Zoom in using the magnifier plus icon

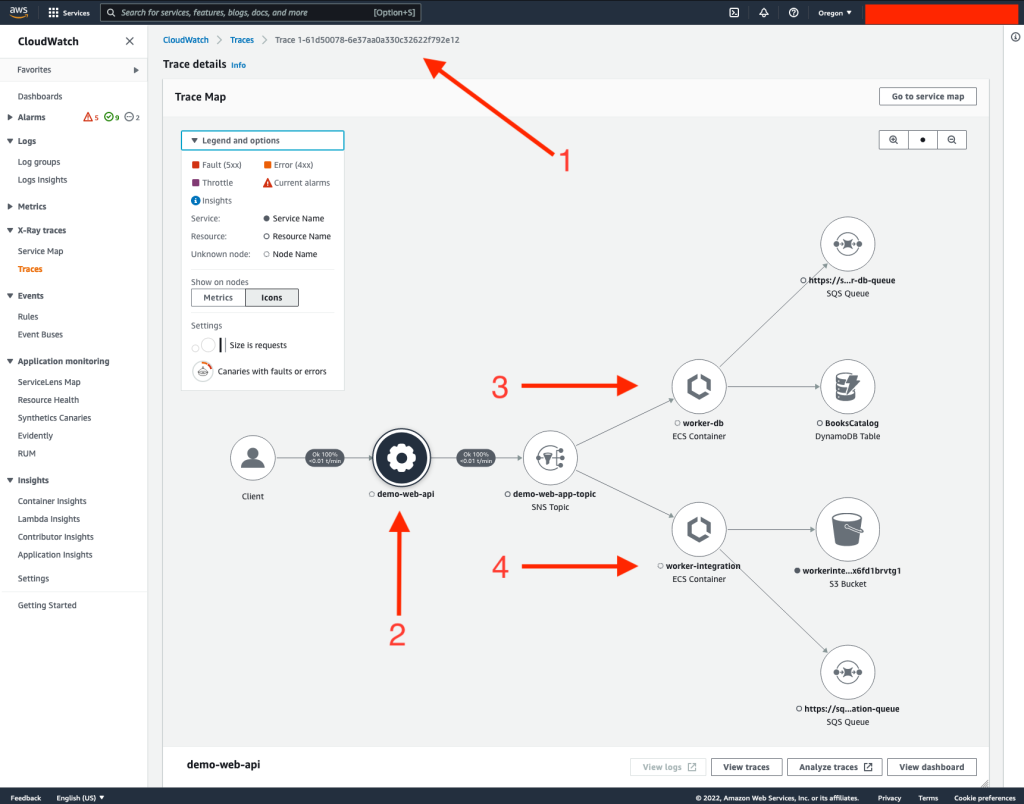(x=893, y=139)
